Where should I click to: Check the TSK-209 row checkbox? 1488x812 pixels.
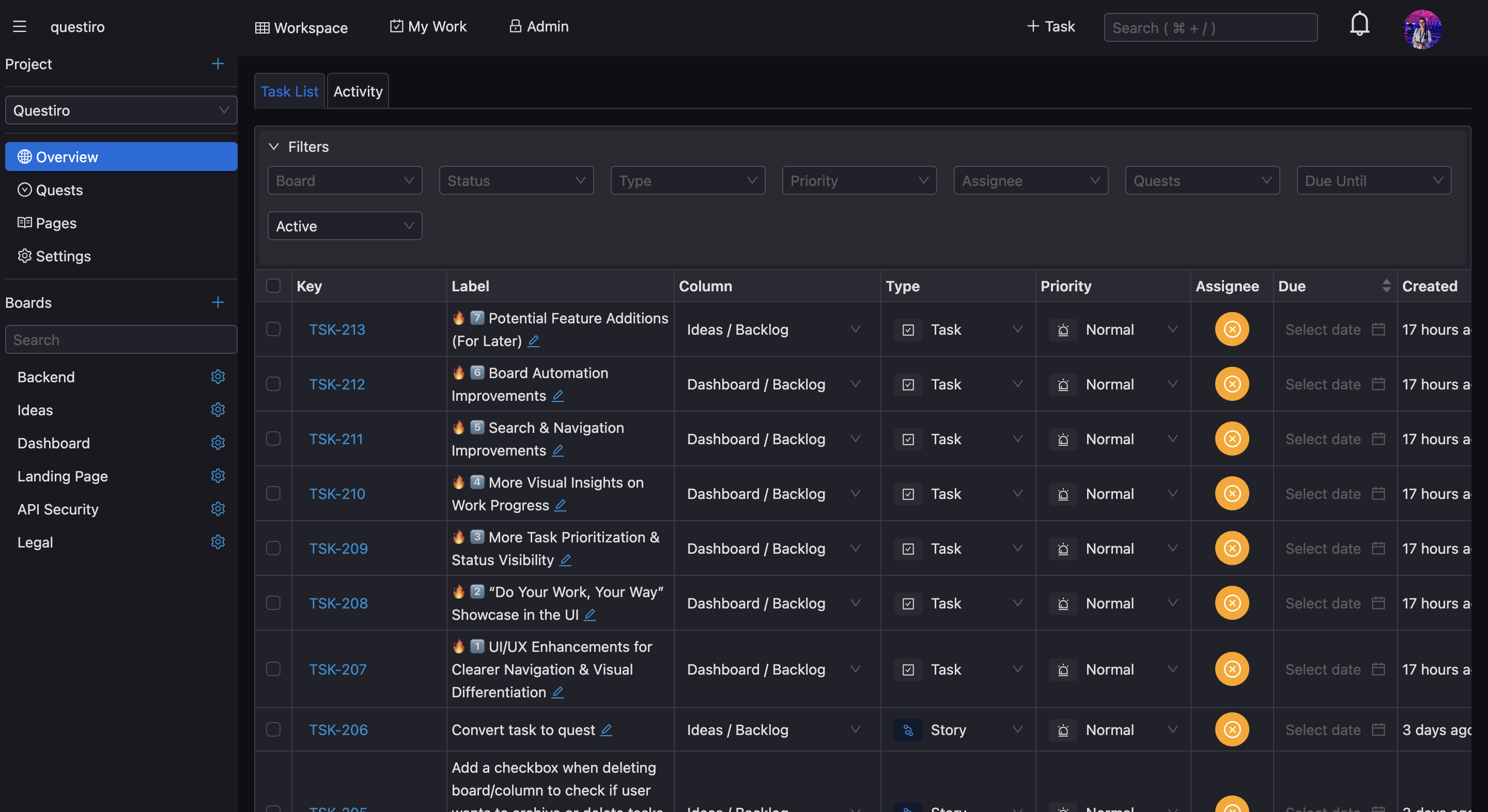(x=273, y=548)
